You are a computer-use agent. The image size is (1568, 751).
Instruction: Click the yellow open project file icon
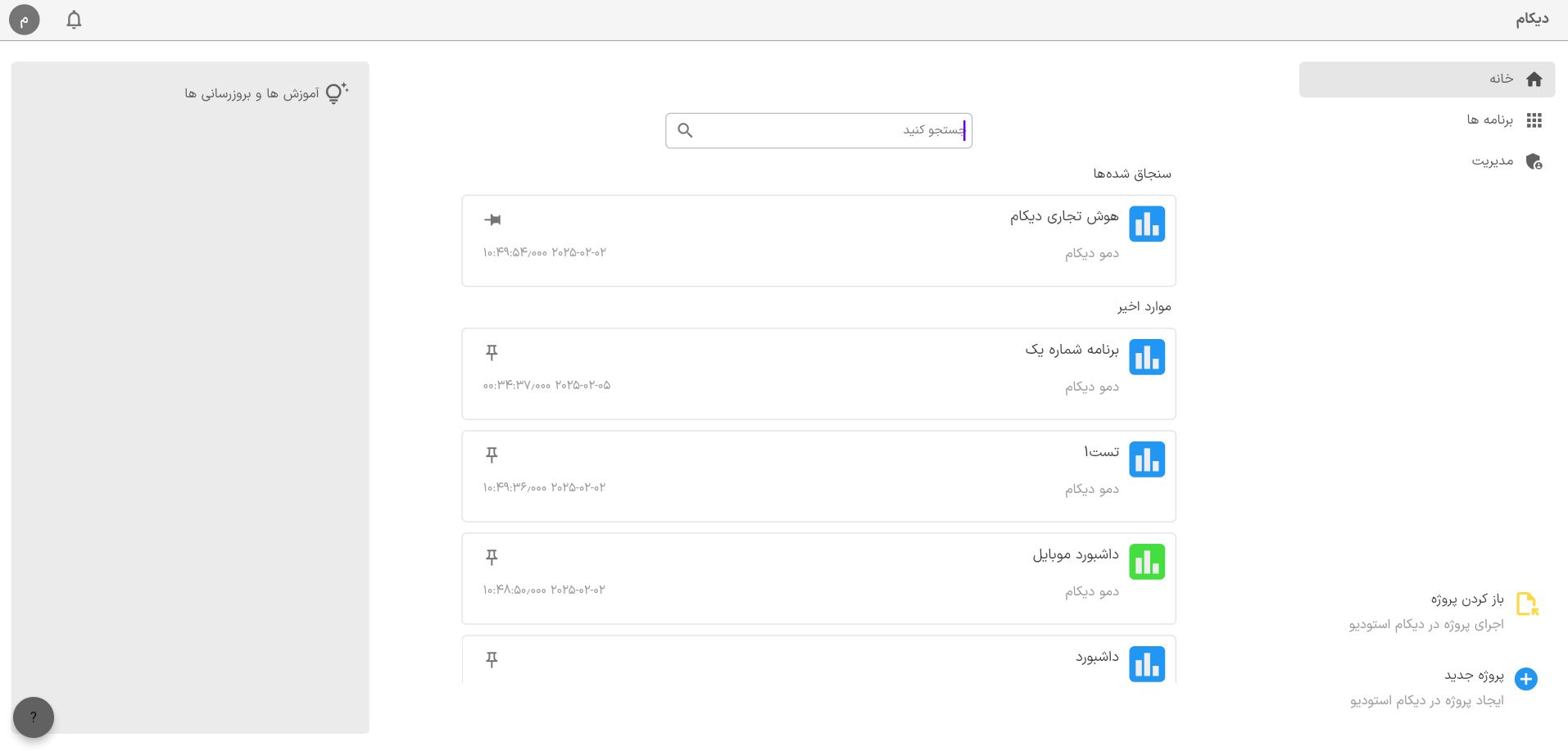1527,604
